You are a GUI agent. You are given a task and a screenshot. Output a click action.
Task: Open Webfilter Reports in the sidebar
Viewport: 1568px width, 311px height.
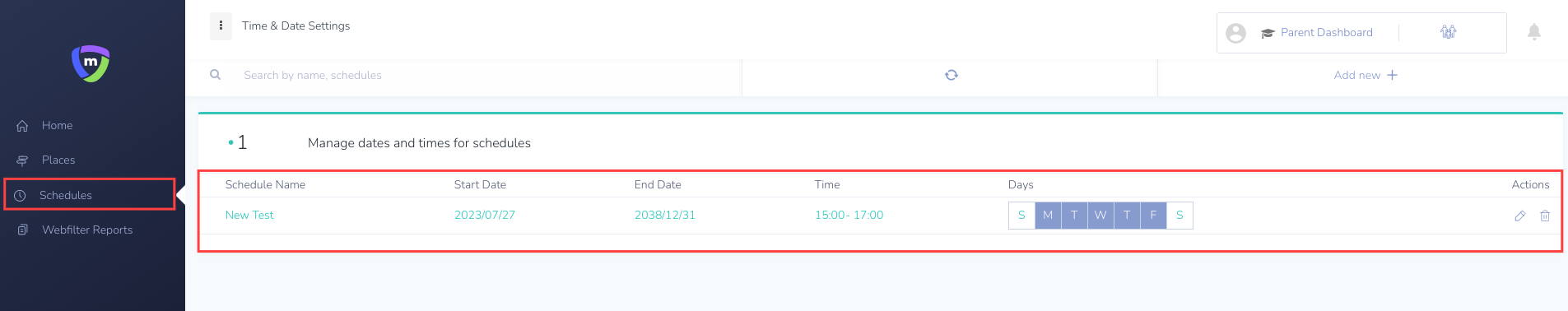click(x=86, y=230)
